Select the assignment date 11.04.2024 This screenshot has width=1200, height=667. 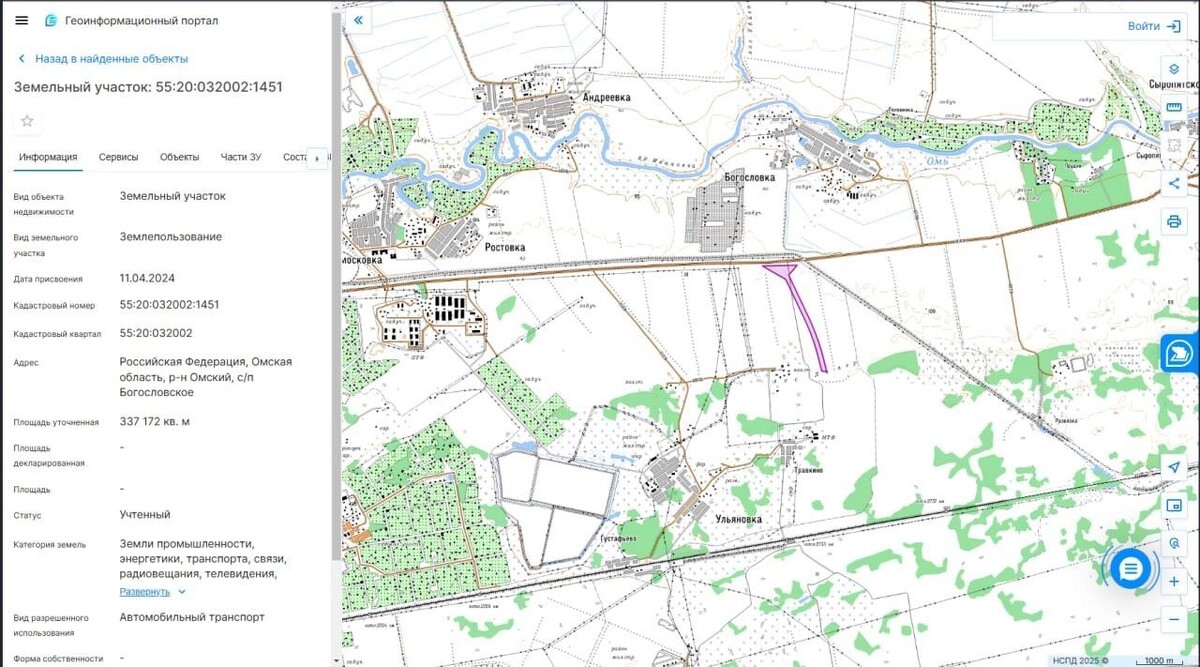point(147,278)
